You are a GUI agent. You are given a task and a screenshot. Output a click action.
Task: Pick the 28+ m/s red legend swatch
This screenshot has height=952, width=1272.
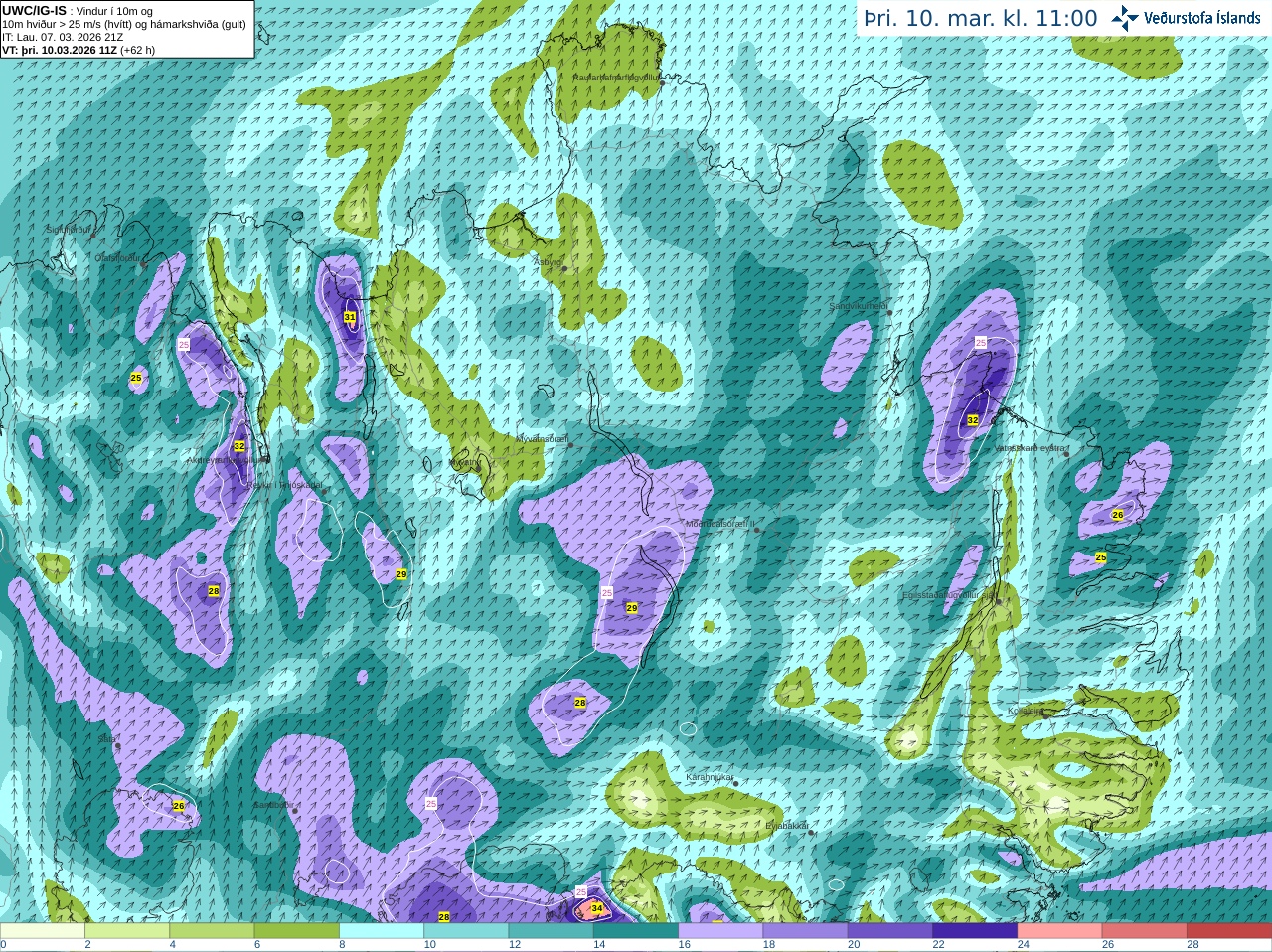pos(1229,931)
